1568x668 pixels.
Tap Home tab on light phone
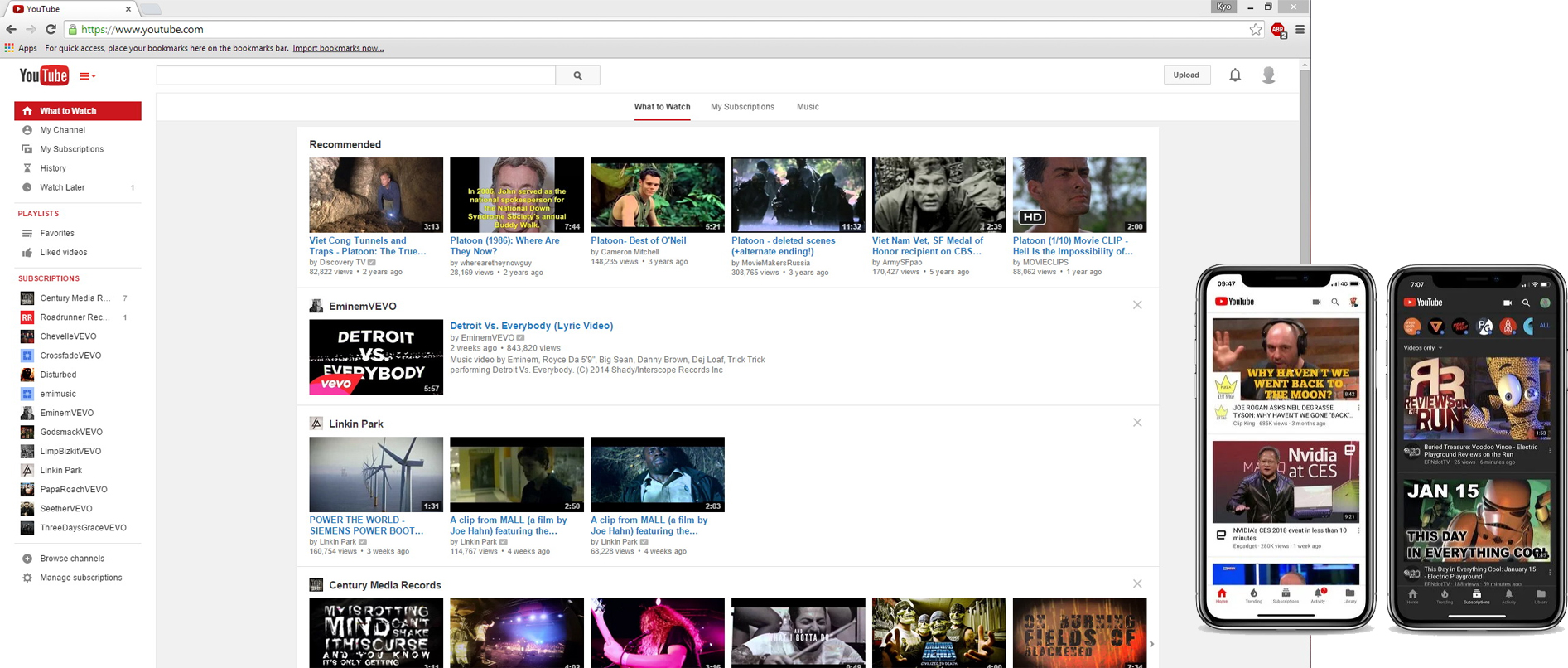click(1222, 596)
